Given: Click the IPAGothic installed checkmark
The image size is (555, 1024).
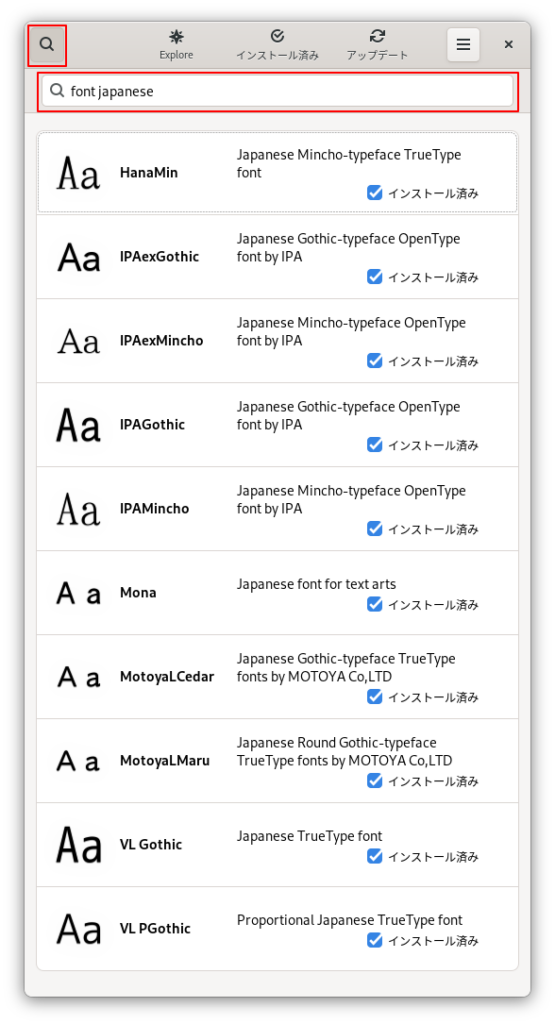Looking at the screenshot, I should pos(375,445).
